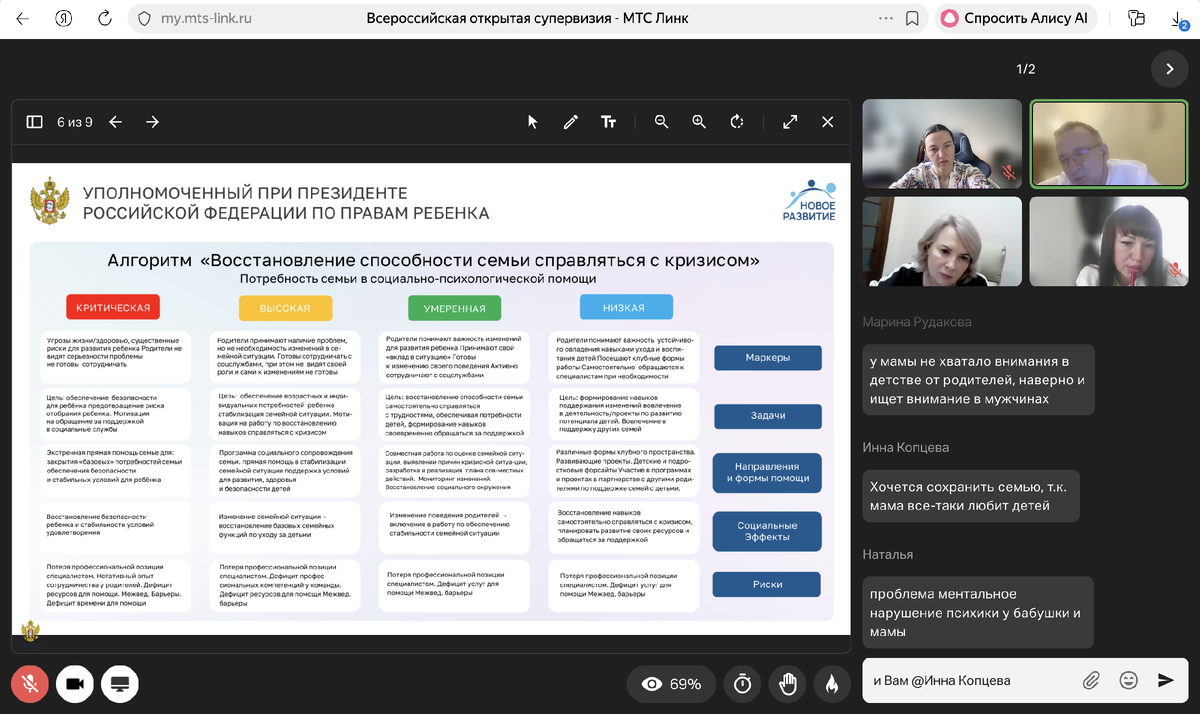
Task: Click the Направления и формы помощи label
Action: [768, 473]
